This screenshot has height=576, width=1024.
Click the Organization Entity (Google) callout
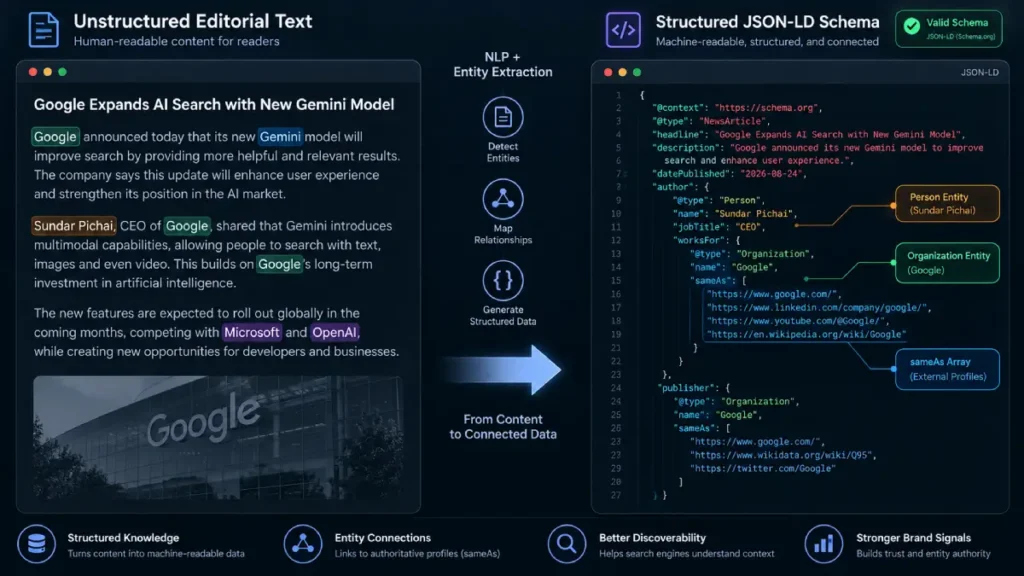(947, 263)
